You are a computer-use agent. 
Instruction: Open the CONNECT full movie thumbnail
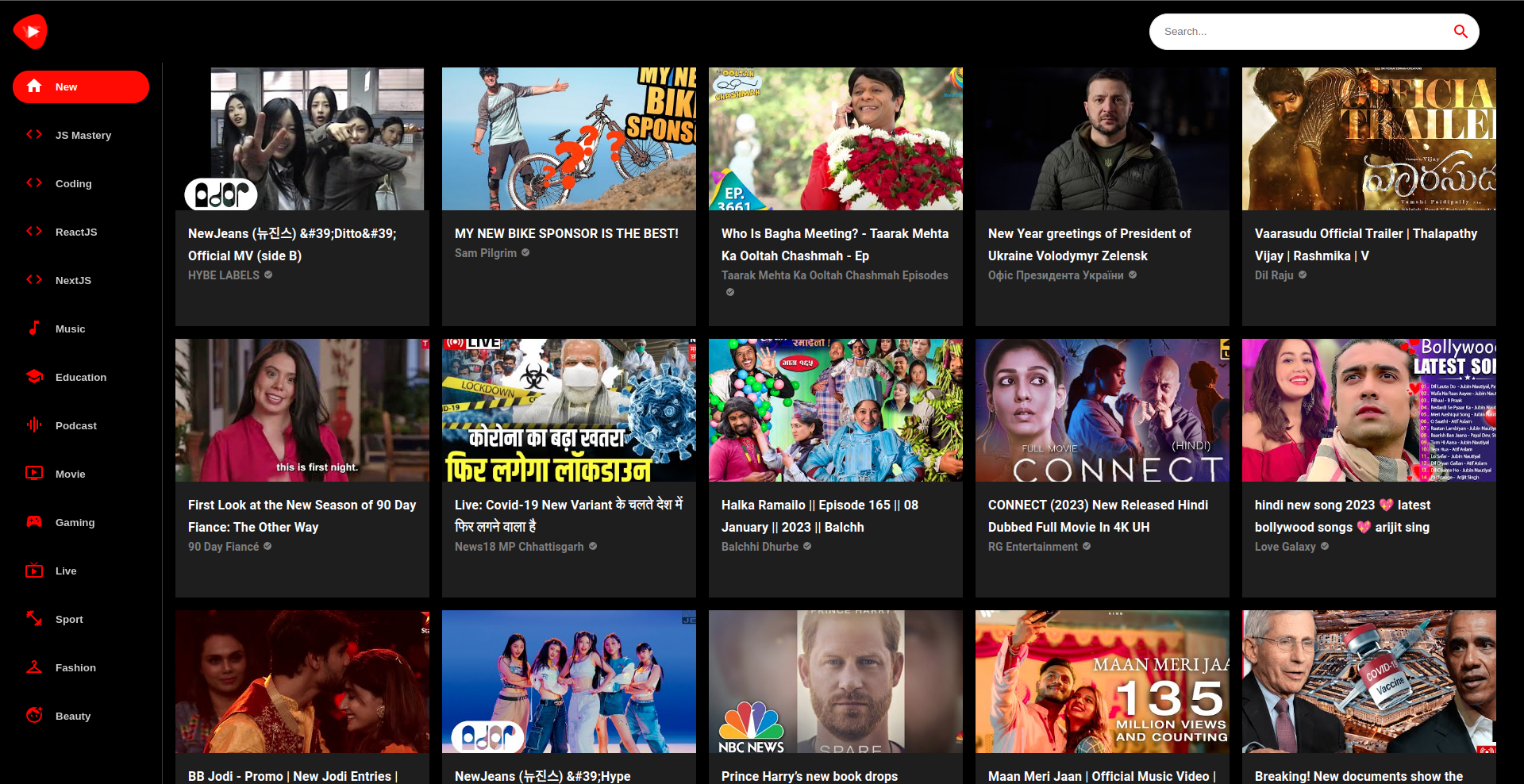[1103, 410]
